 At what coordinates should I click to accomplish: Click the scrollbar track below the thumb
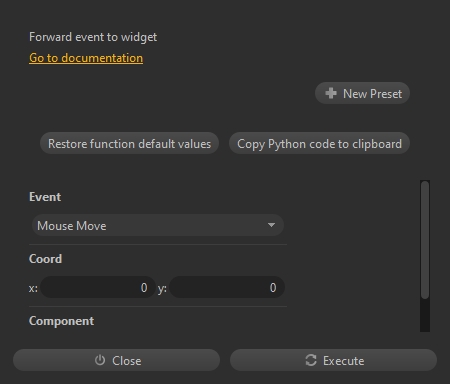pos(425,315)
